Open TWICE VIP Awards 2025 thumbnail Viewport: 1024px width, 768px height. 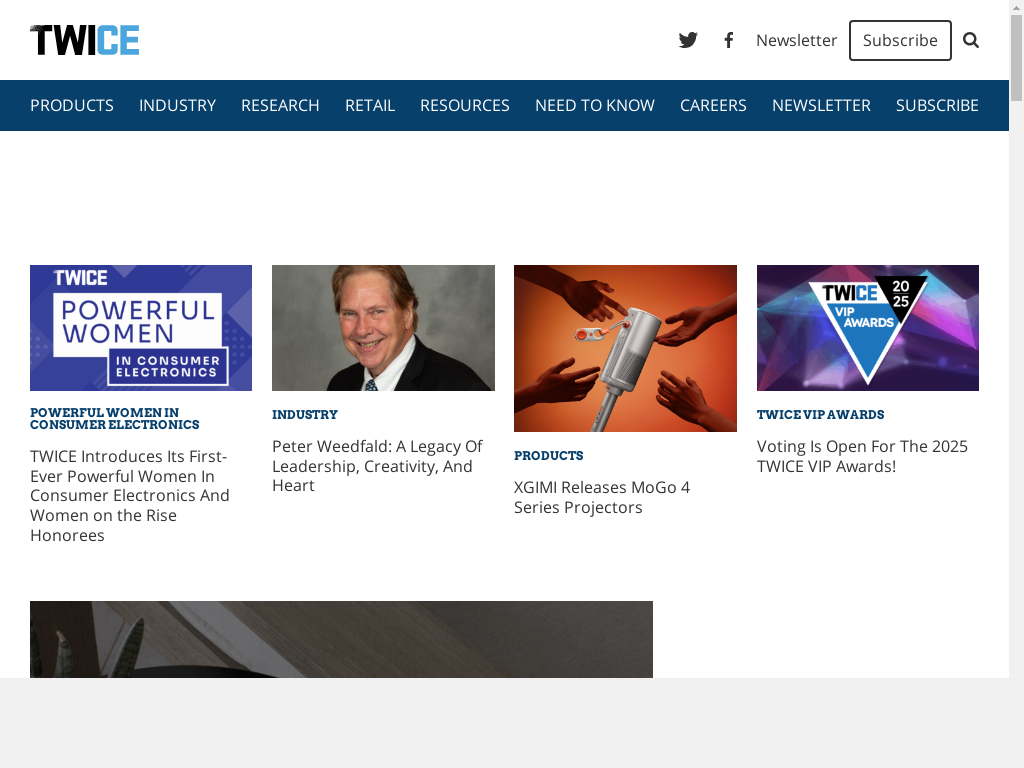coord(867,328)
